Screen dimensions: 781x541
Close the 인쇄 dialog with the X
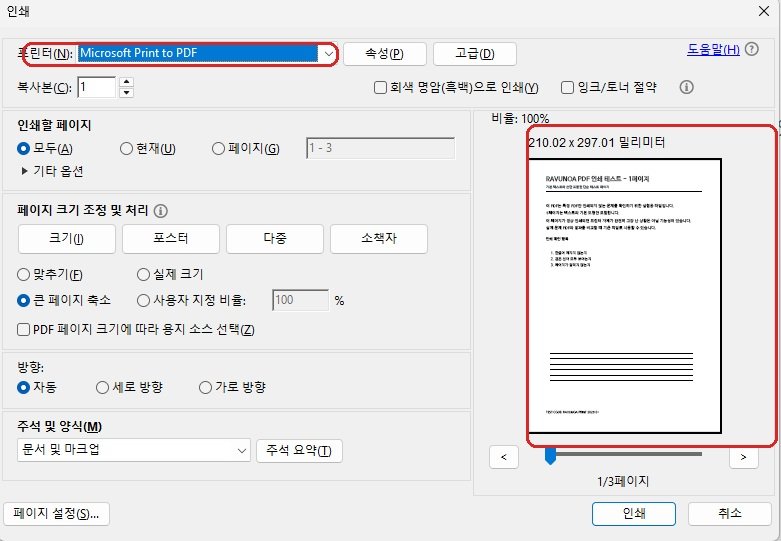click(x=764, y=11)
